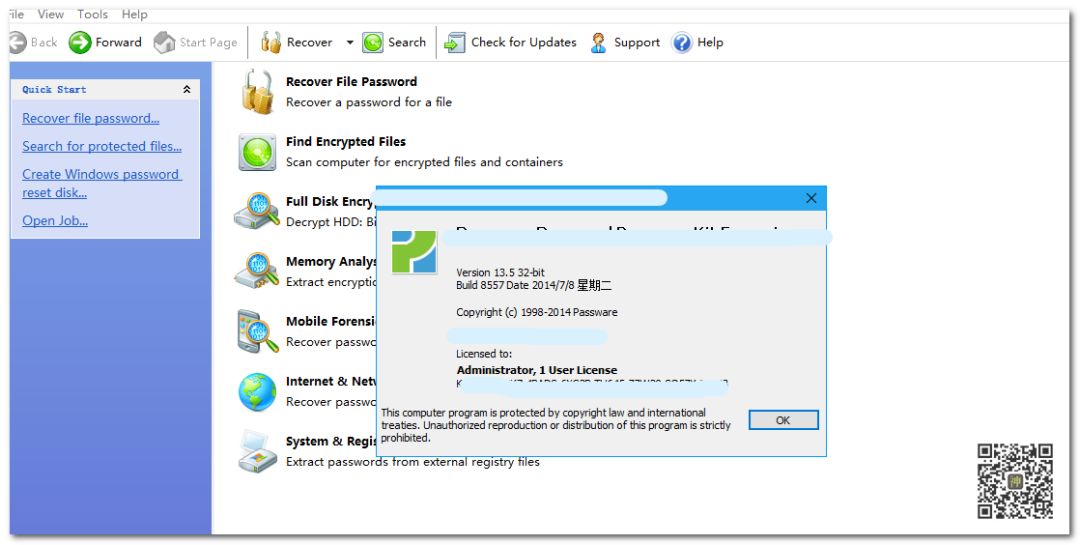
Task: Click the Internet & Network globe icon
Action: point(258,391)
